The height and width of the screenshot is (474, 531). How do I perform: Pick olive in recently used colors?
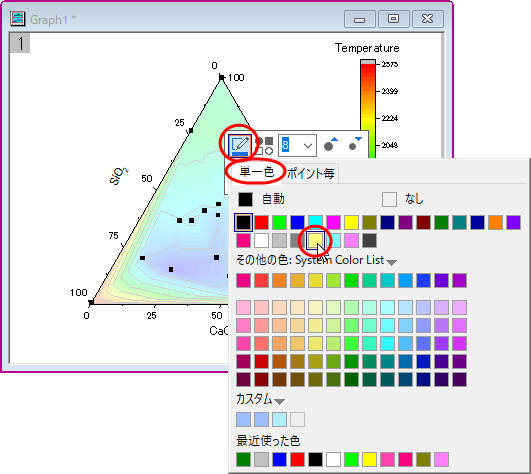(423, 459)
